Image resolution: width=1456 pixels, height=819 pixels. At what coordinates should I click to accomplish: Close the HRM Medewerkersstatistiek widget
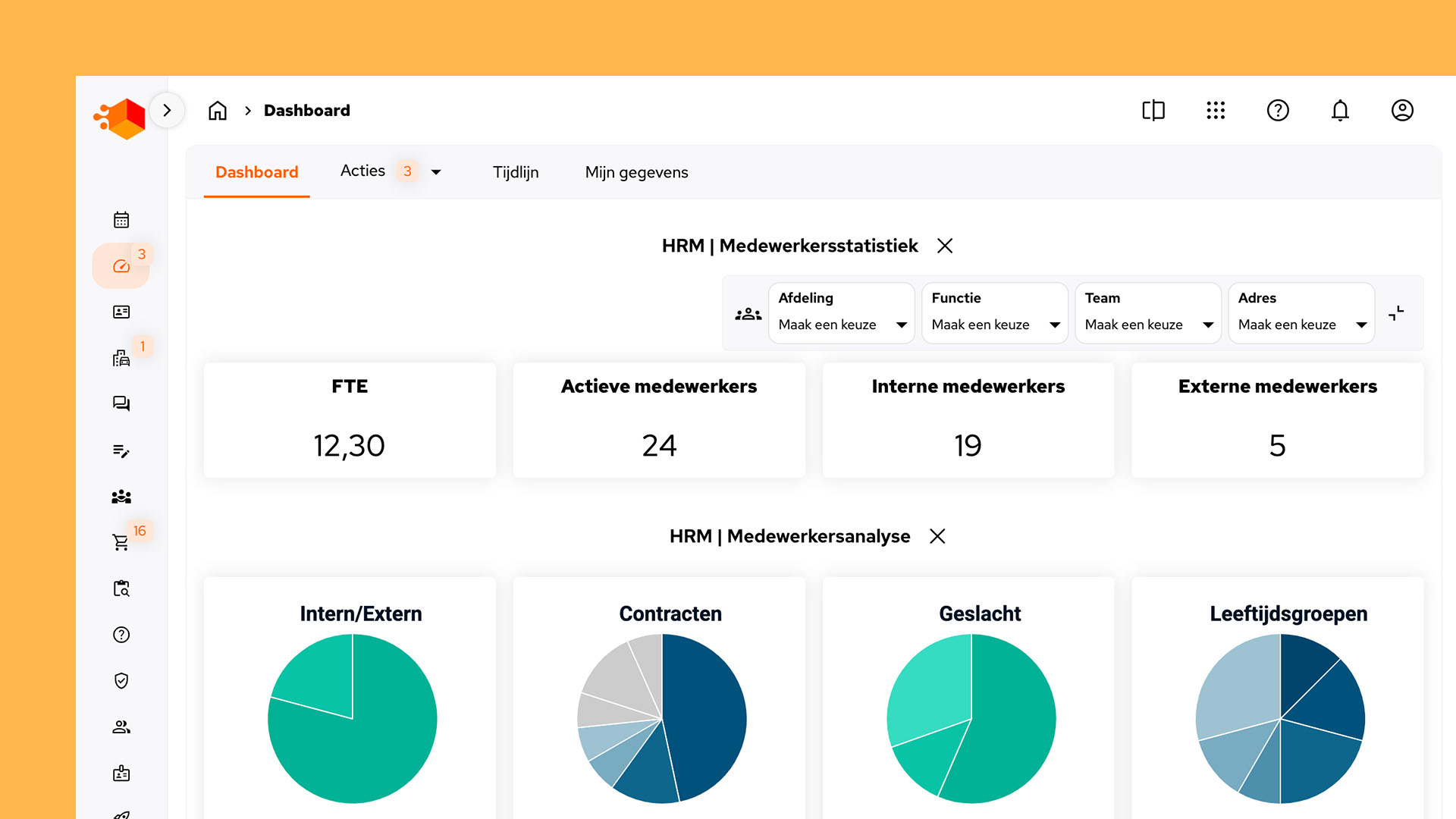tap(945, 246)
